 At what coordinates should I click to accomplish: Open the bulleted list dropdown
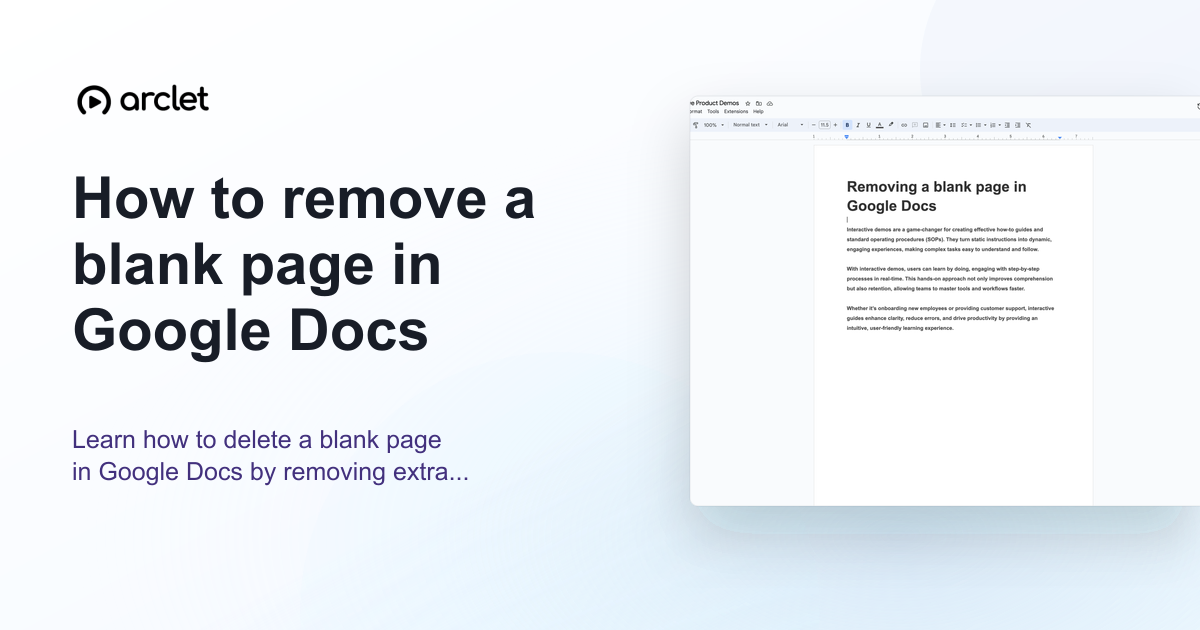pos(981,125)
